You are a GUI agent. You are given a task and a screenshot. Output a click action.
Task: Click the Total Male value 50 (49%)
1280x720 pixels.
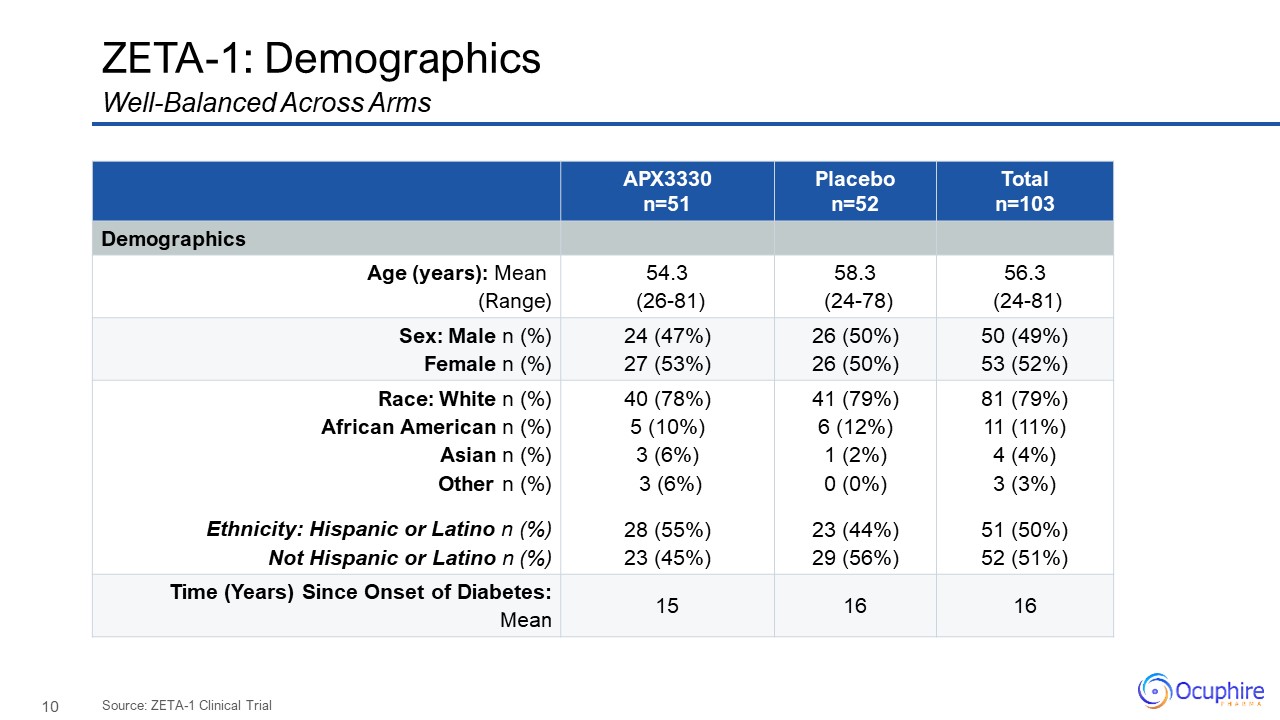click(x=1024, y=335)
